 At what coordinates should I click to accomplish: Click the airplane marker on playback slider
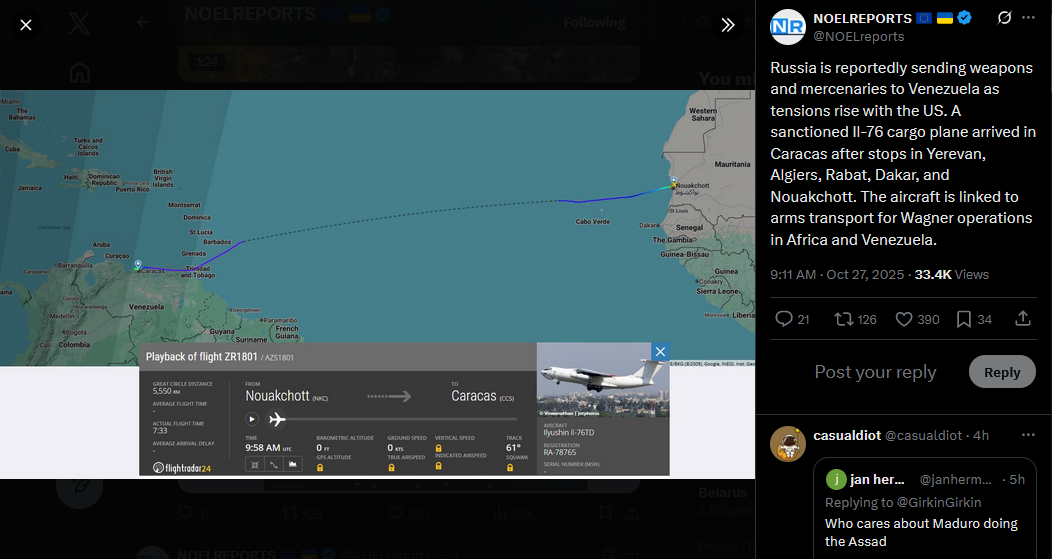pyautogui.click(x=277, y=419)
